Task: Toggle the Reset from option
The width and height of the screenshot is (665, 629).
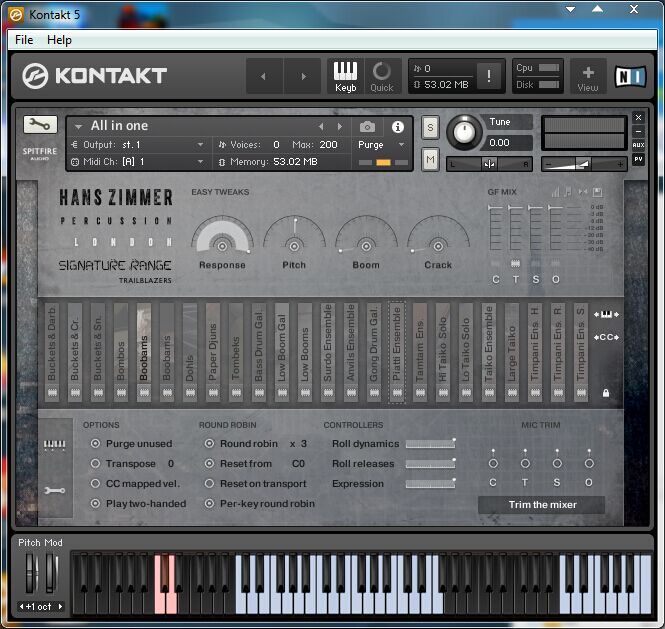Action: (x=209, y=464)
